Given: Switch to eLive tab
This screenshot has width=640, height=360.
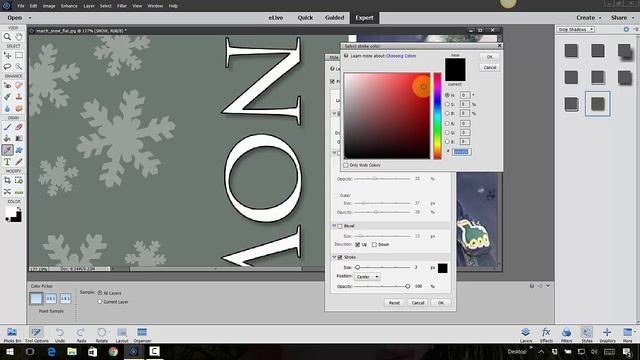Looking at the screenshot, I should pyautogui.click(x=276, y=18).
